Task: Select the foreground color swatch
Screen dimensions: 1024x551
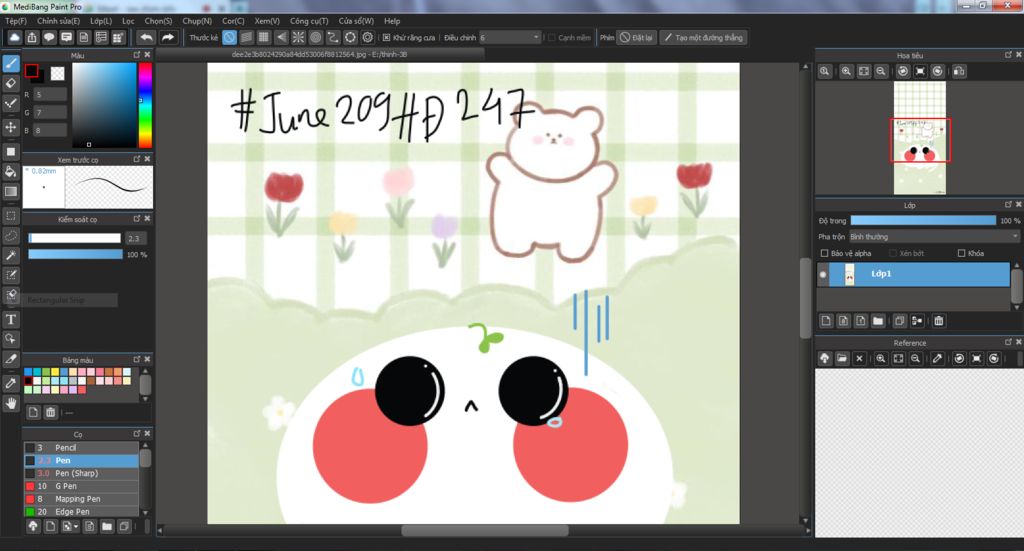Action: [x=31, y=71]
